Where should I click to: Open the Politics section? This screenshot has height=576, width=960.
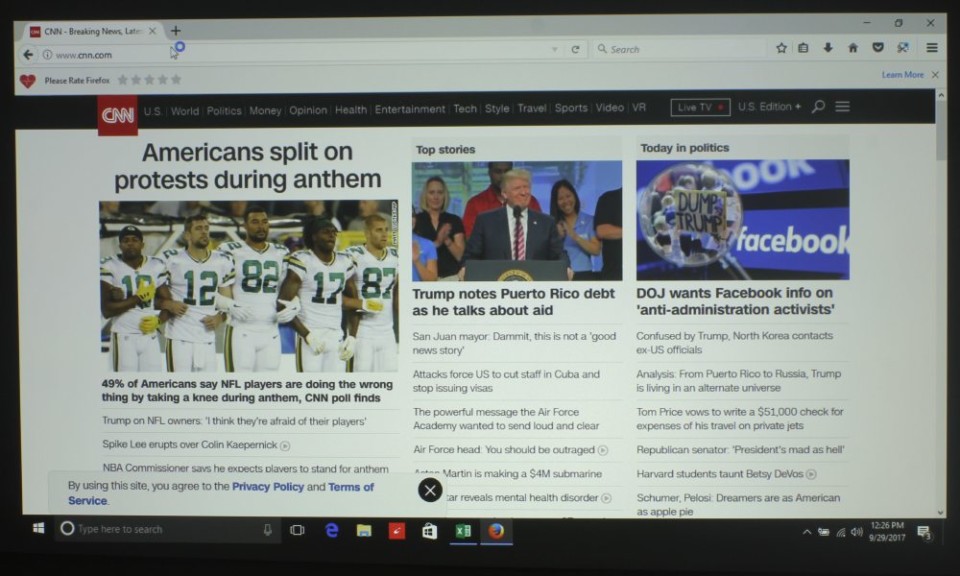click(x=223, y=111)
